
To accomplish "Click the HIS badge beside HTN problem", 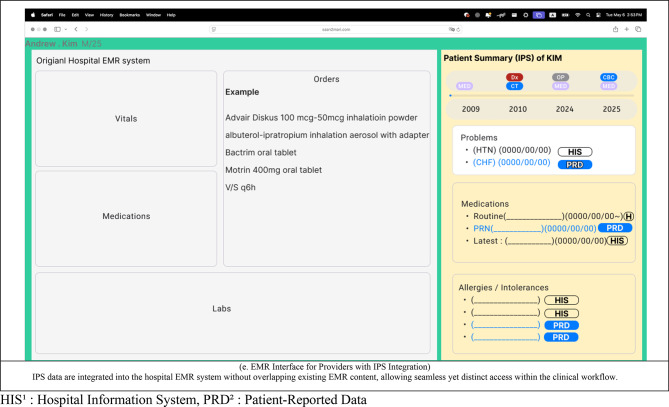I will pyautogui.click(x=575, y=152).
